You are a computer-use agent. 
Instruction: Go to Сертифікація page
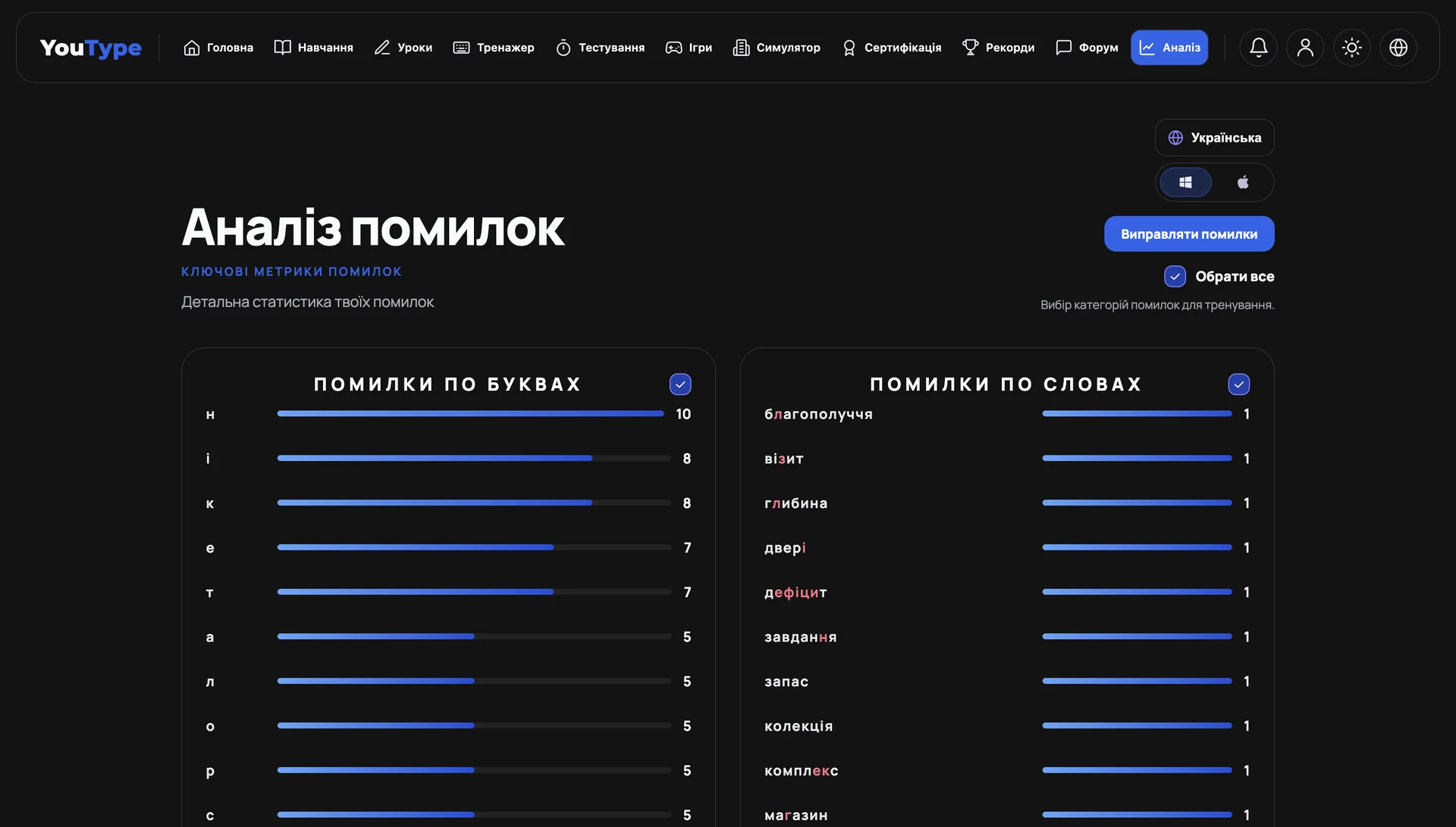[x=891, y=48]
